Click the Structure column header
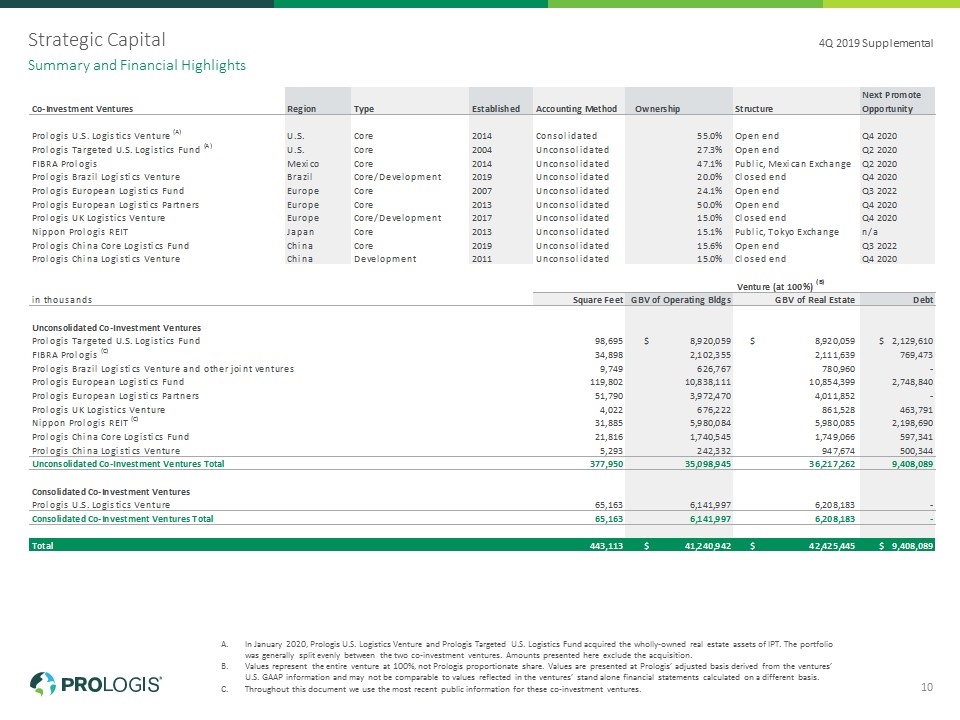Screen dimensions: 960x720 pos(754,109)
